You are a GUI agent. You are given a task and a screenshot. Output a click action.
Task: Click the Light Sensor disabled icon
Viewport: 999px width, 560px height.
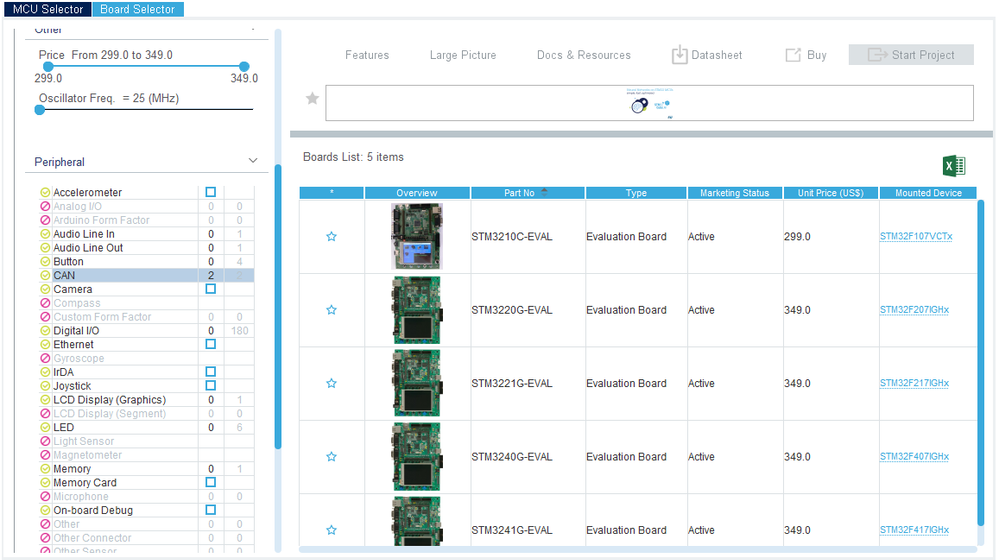[x=45, y=441]
